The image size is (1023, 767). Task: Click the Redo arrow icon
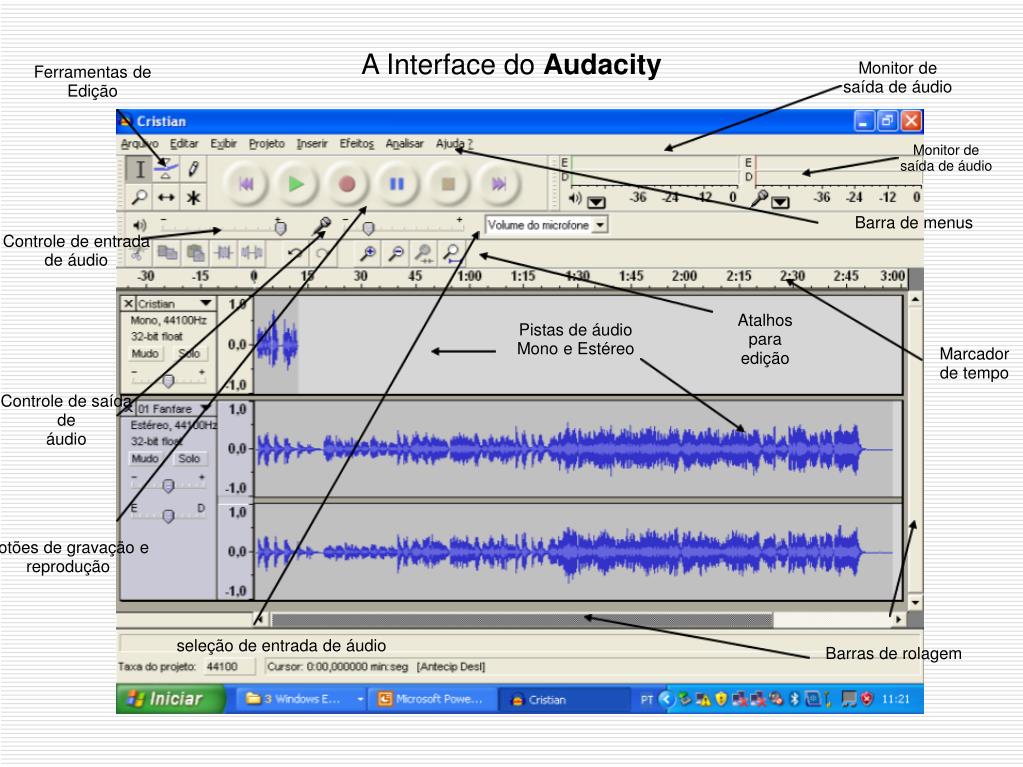[322, 253]
